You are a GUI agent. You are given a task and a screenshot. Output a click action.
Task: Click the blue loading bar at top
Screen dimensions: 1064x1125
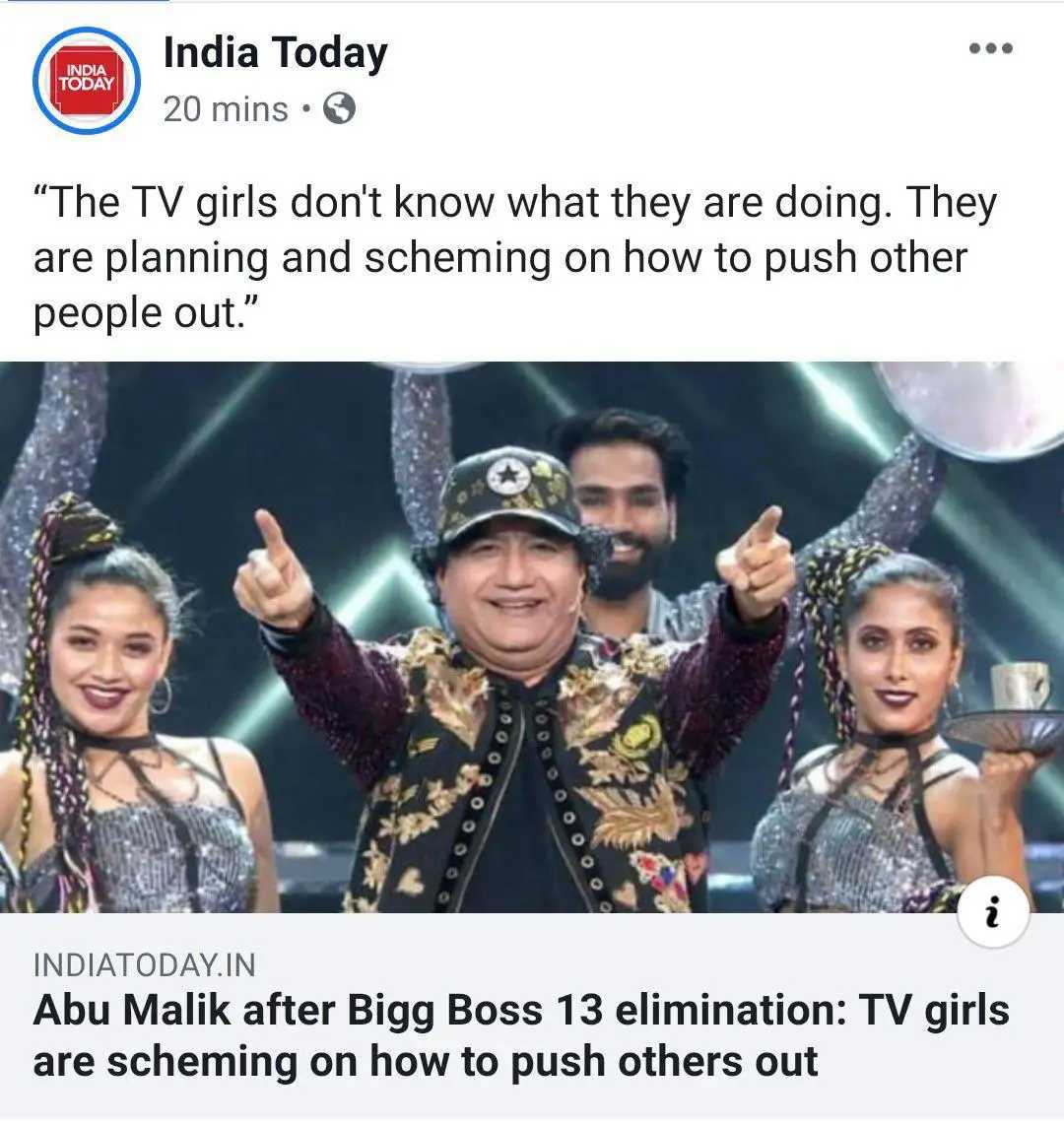click(85, 1)
